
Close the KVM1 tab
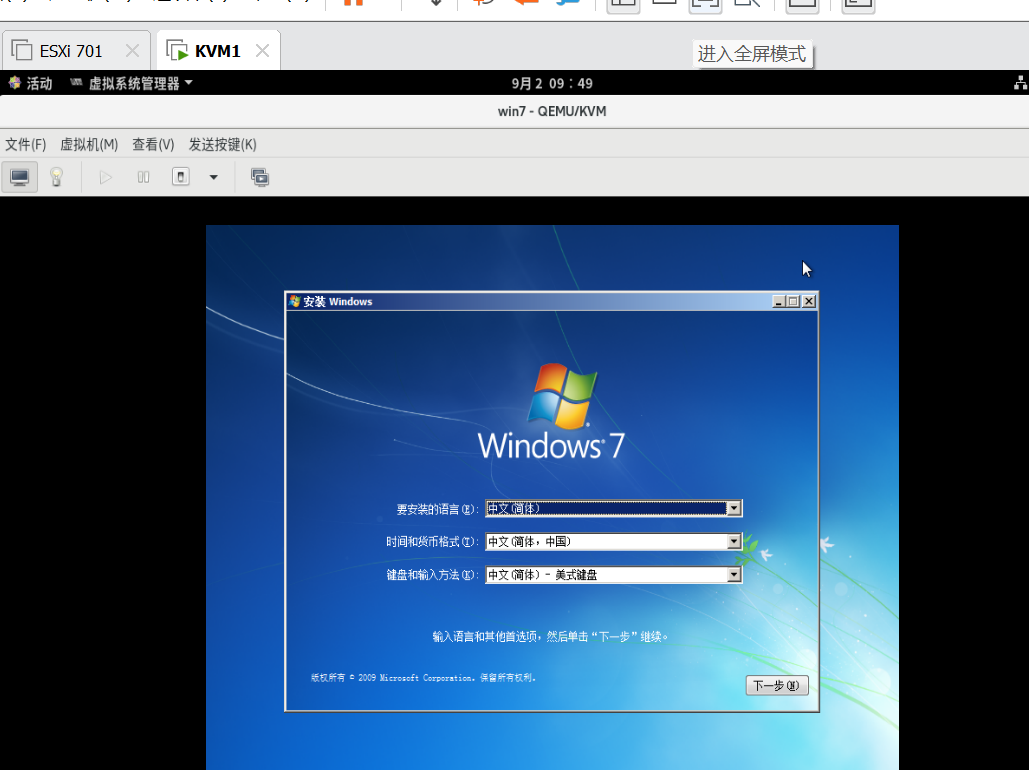[262, 51]
